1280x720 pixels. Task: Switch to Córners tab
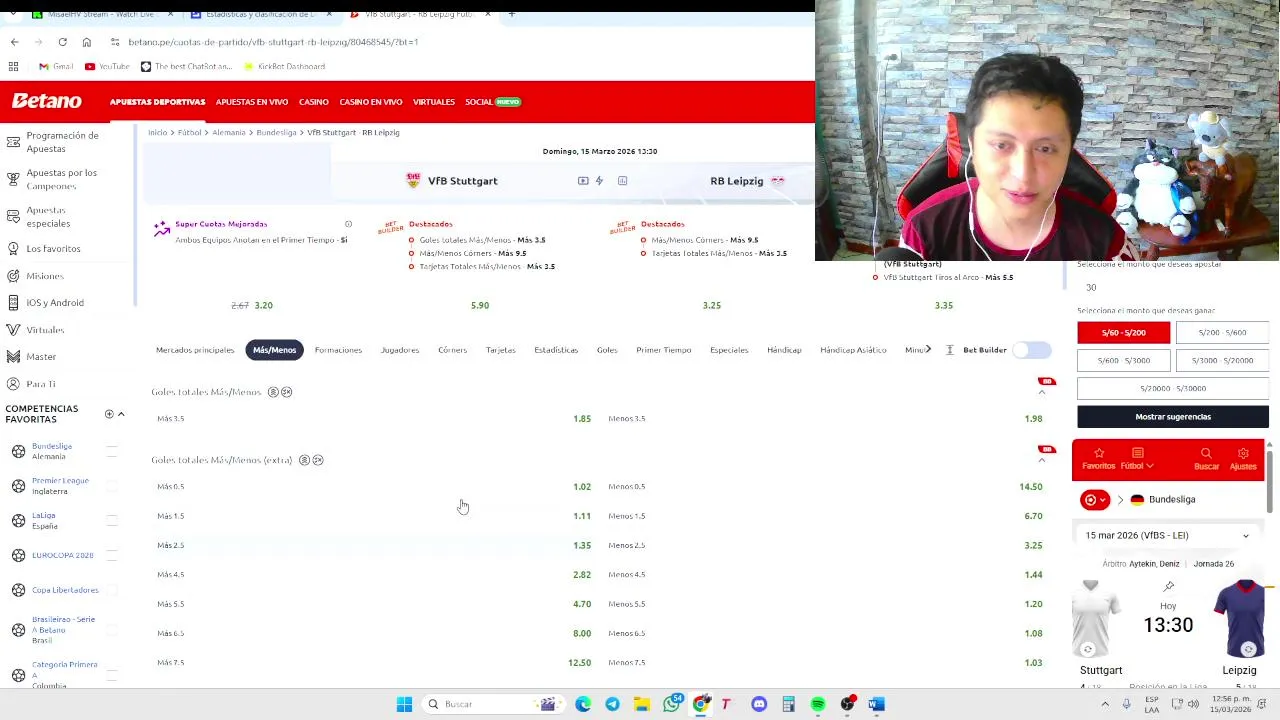point(452,350)
